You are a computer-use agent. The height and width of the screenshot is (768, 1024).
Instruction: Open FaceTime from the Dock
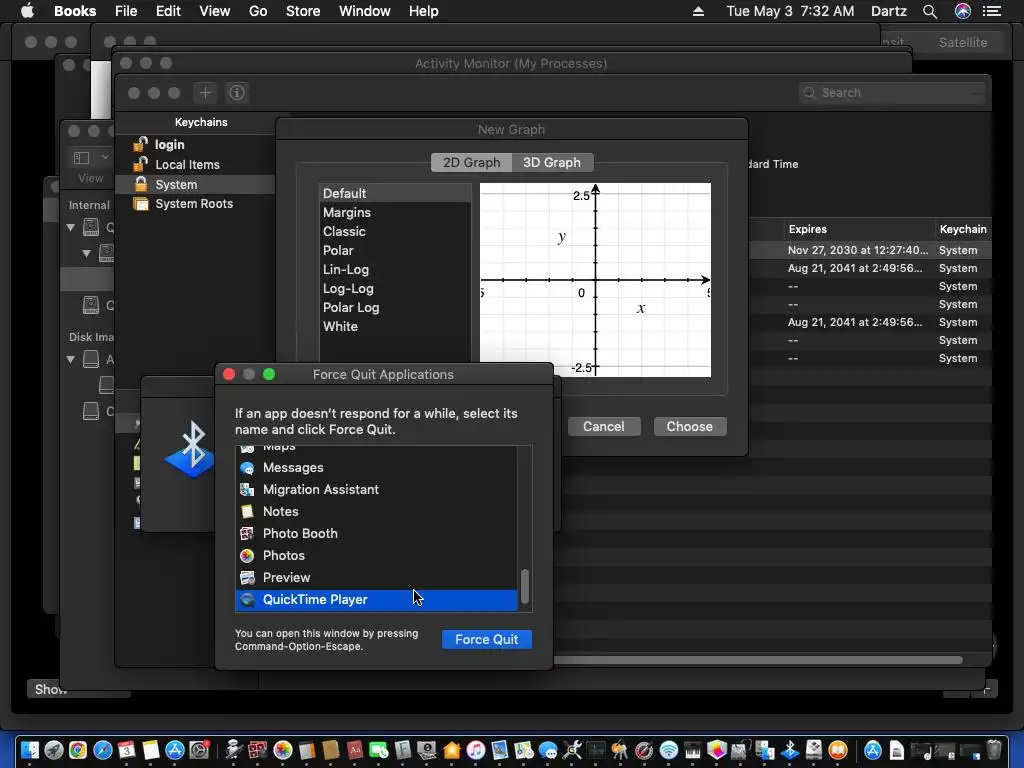point(379,750)
